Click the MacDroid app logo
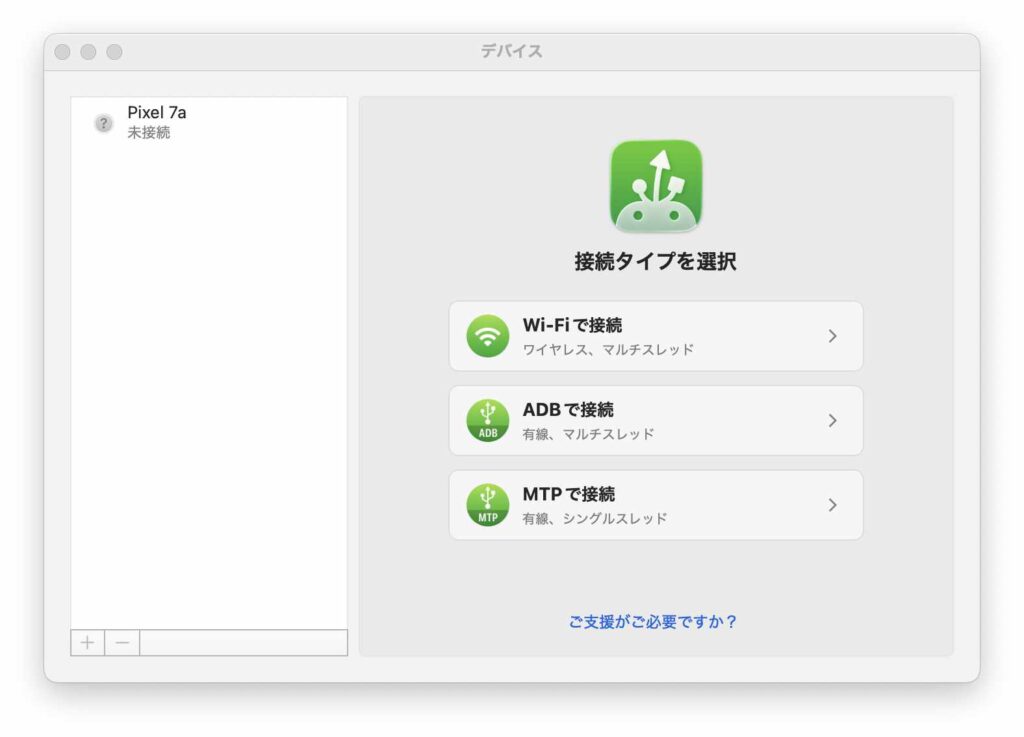Image resolution: width=1024 pixels, height=737 pixels. click(656, 186)
